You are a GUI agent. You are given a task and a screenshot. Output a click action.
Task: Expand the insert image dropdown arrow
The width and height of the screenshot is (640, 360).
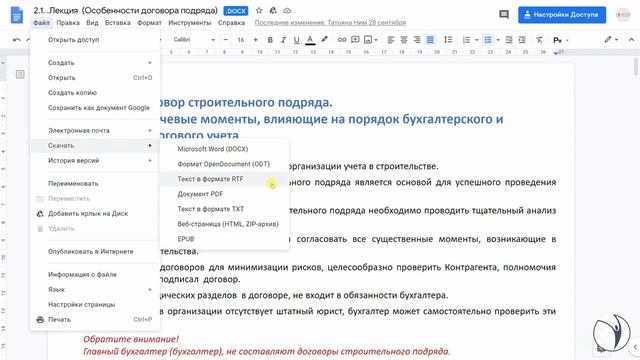coord(376,40)
